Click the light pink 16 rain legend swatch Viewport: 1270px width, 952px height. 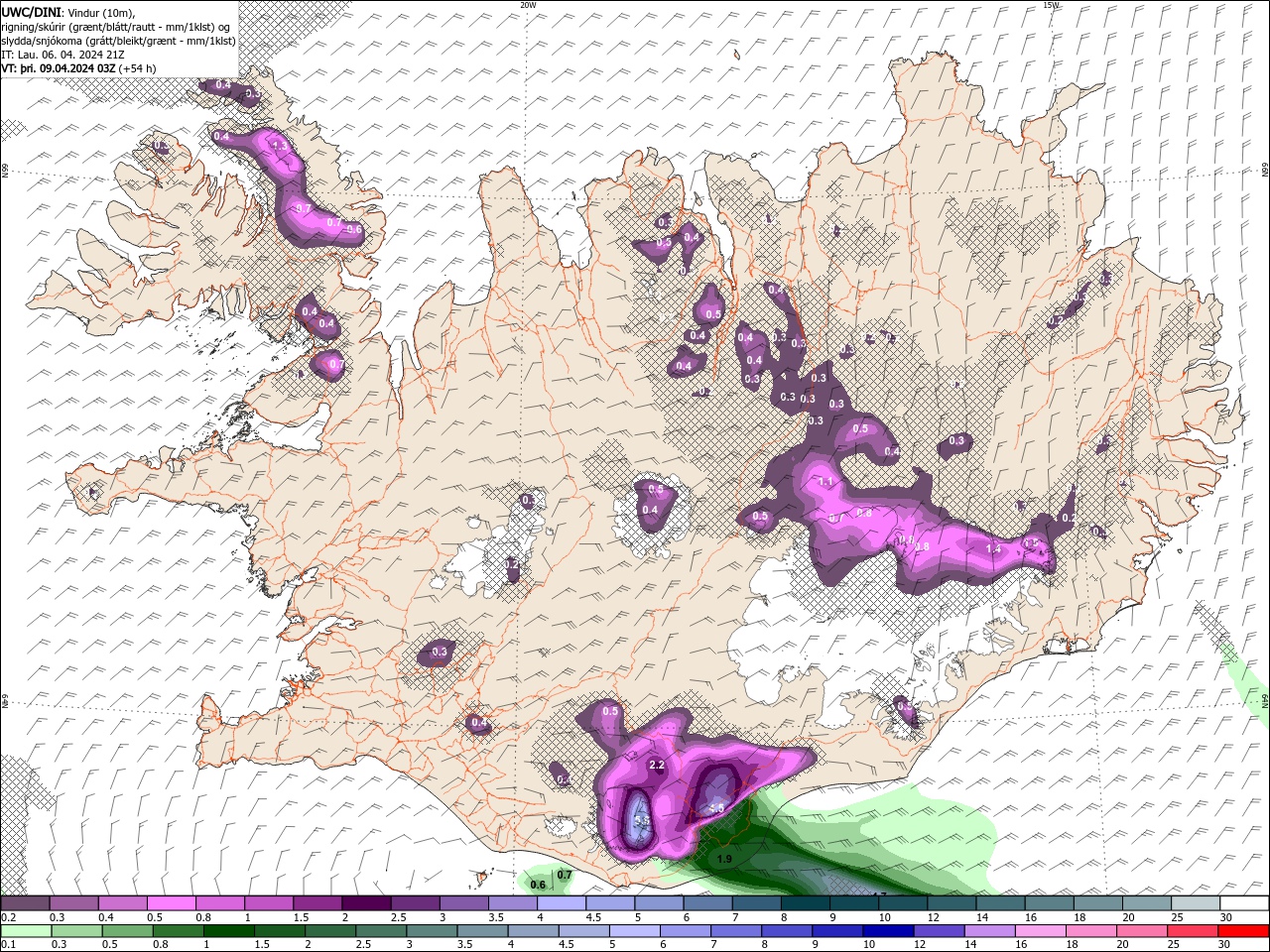1042,930
